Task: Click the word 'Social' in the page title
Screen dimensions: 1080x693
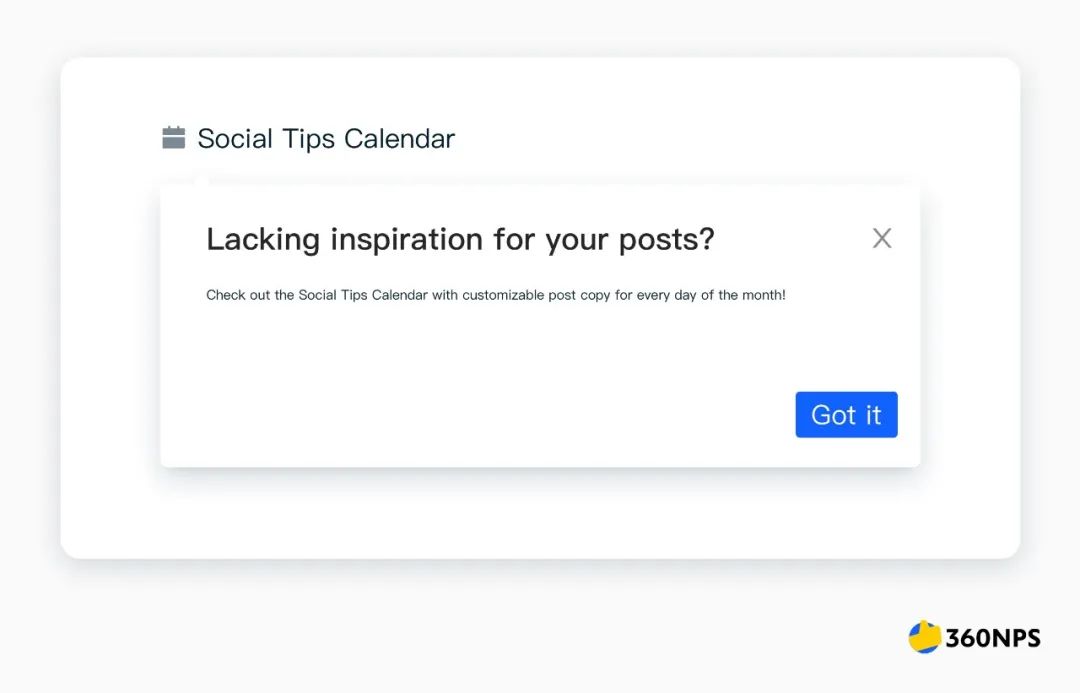Action: tap(235, 138)
